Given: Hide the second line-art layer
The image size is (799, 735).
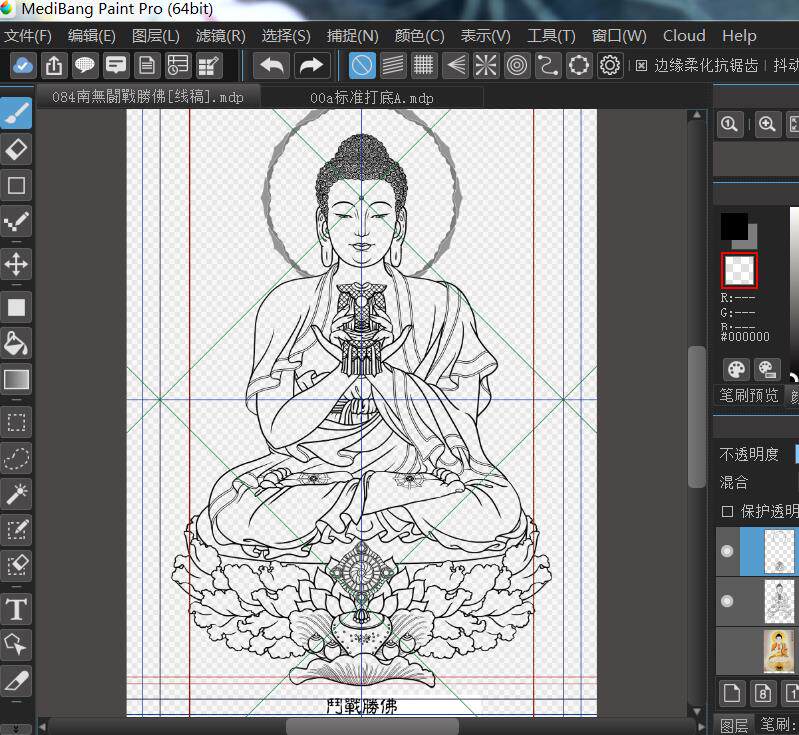Looking at the screenshot, I should coord(727,601).
